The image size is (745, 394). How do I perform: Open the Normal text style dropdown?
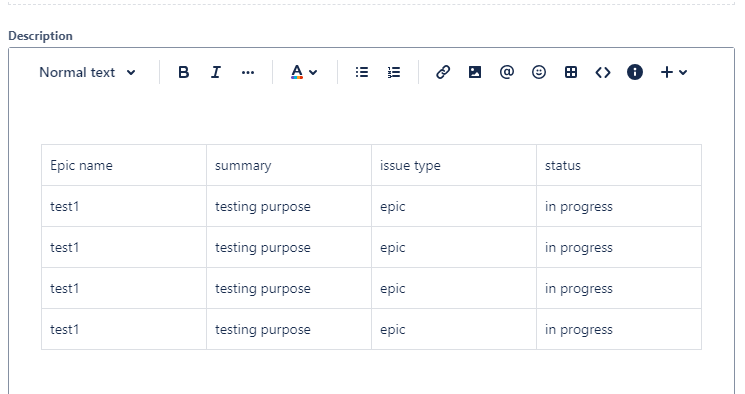coord(87,72)
